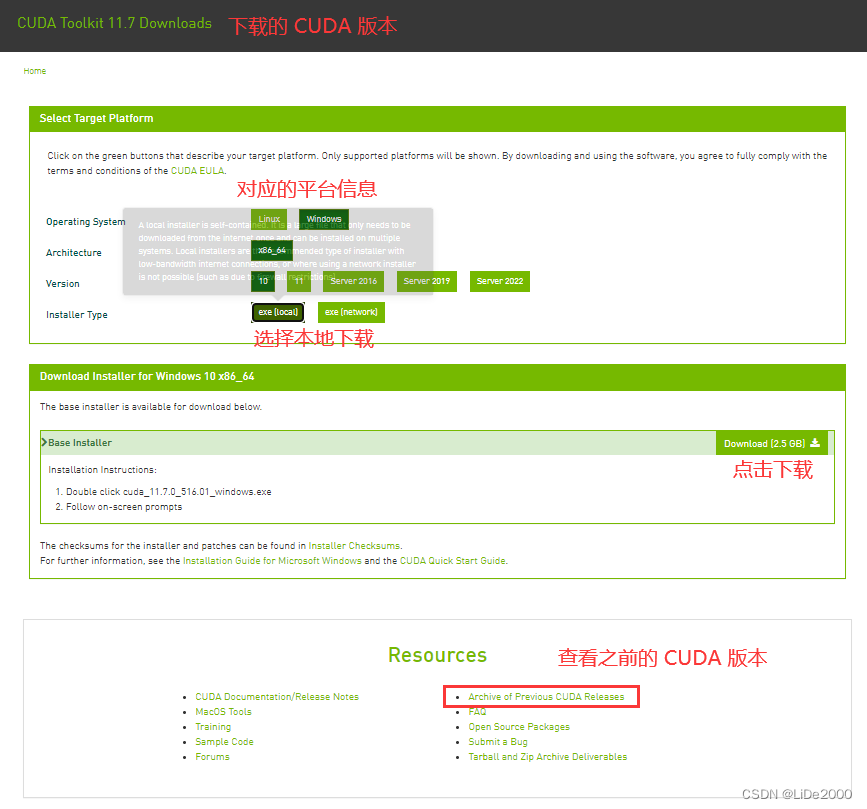Click the Resources heading
The image size is (867, 809).
[x=437, y=655]
